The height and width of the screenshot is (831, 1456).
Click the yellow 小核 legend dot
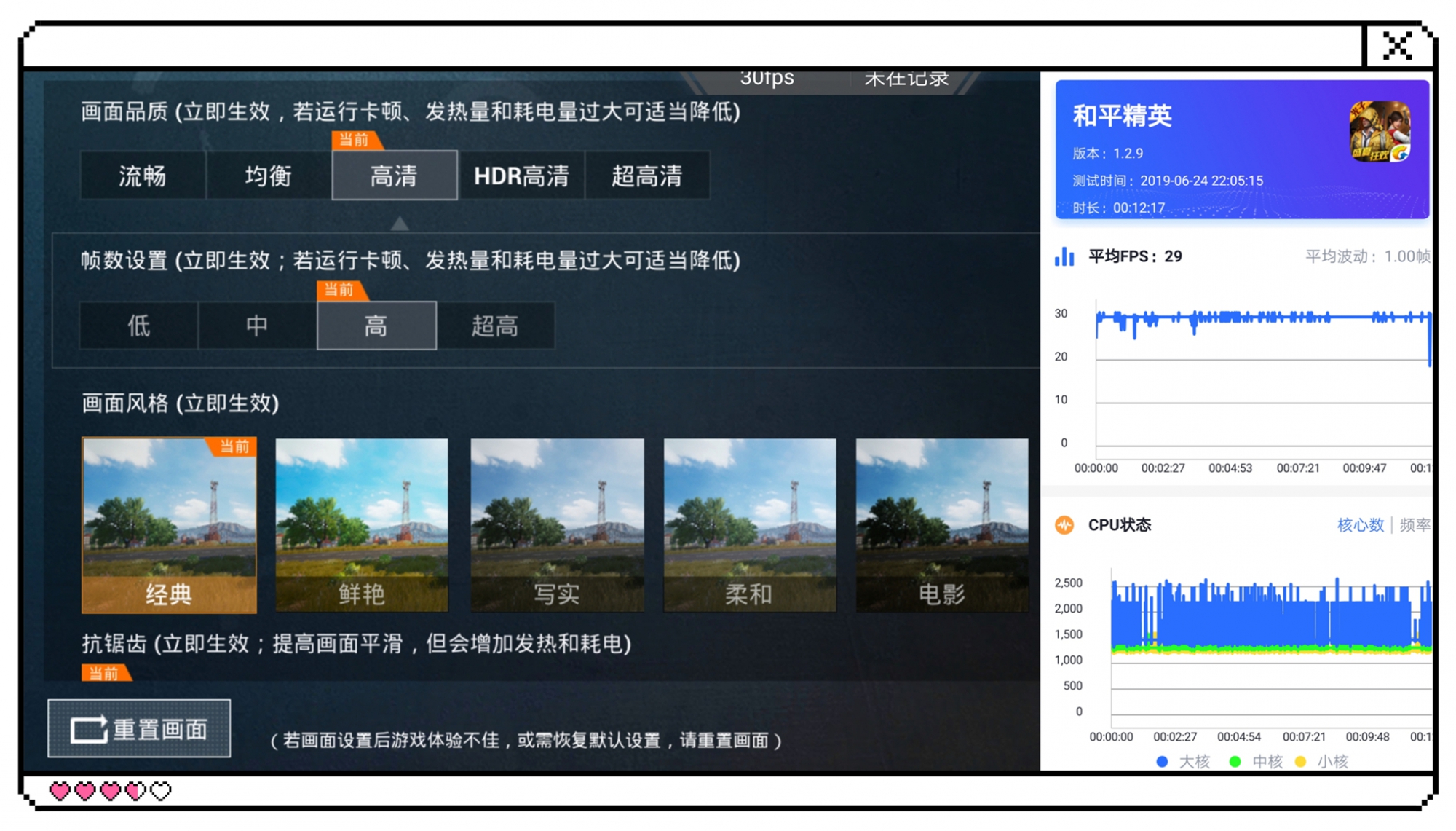(x=1301, y=762)
